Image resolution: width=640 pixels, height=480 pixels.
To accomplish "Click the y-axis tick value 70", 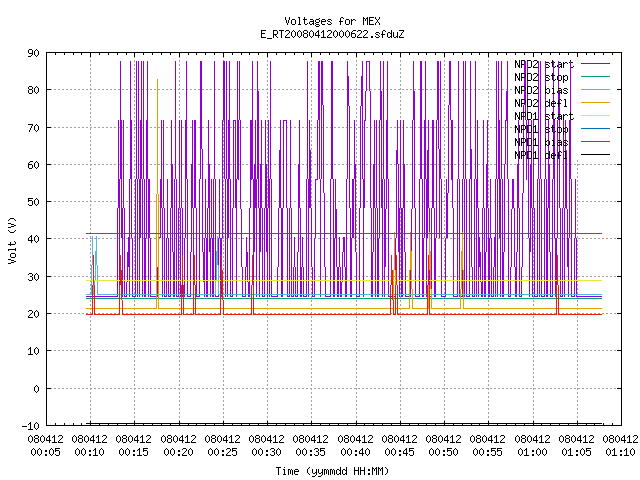I will point(33,128).
